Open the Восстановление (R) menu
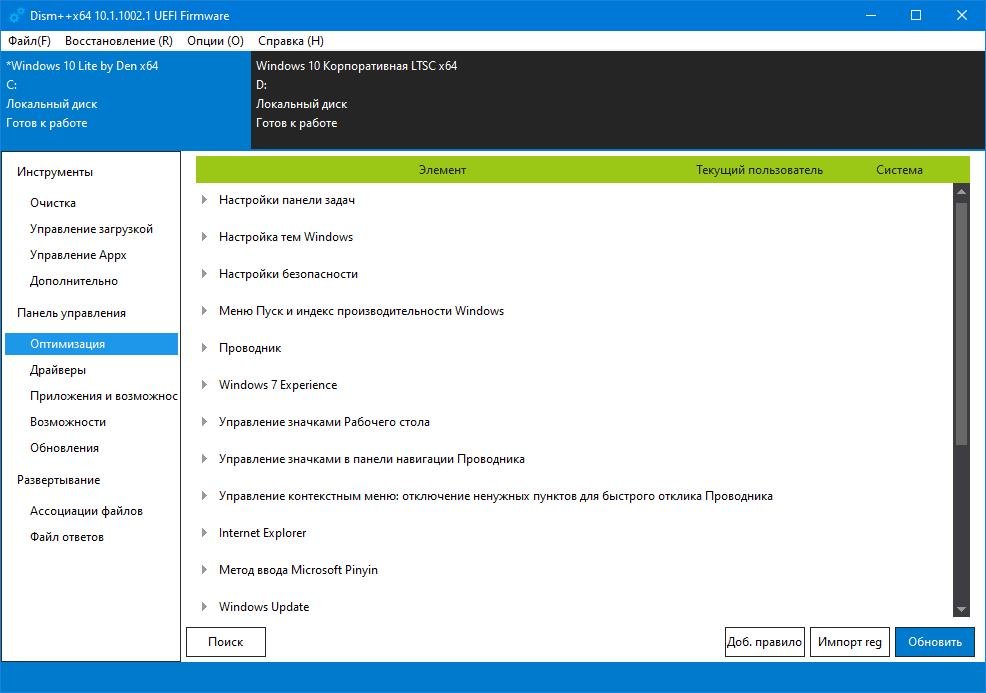The width and height of the screenshot is (986, 693). coord(118,41)
